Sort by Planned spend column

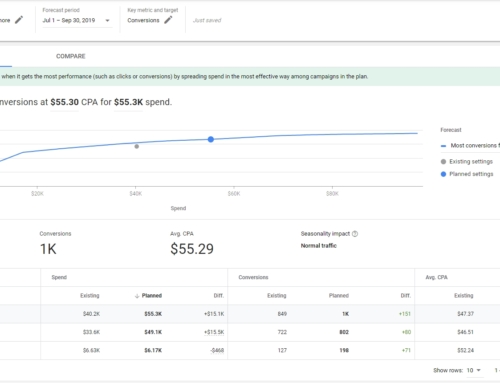[152, 296]
